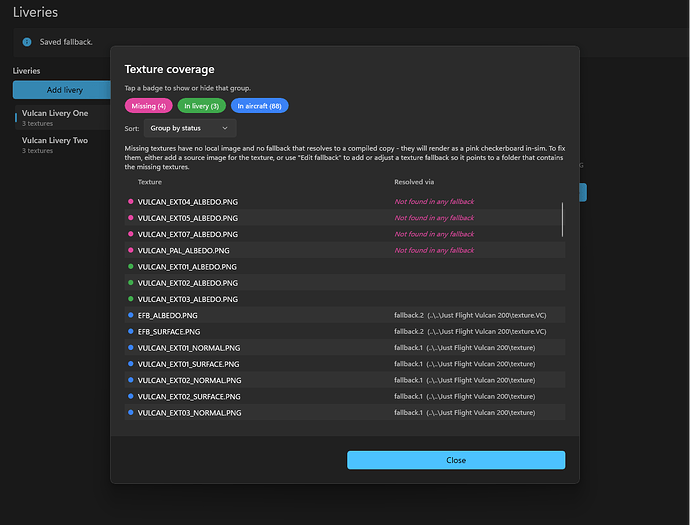Select the VULCAN_EXT01_NORMAL.PNG row
The height and width of the screenshot is (525, 690).
[345, 348]
